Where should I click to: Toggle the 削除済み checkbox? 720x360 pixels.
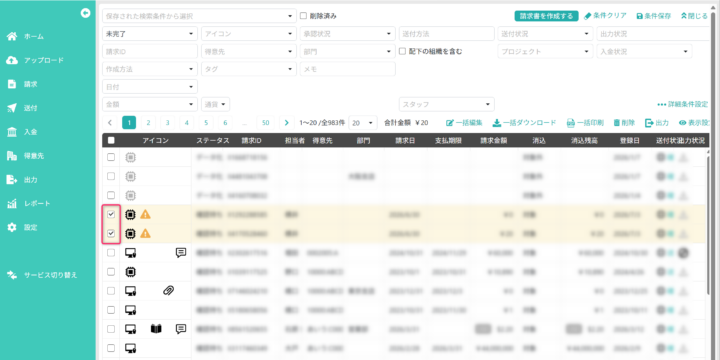[303, 16]
